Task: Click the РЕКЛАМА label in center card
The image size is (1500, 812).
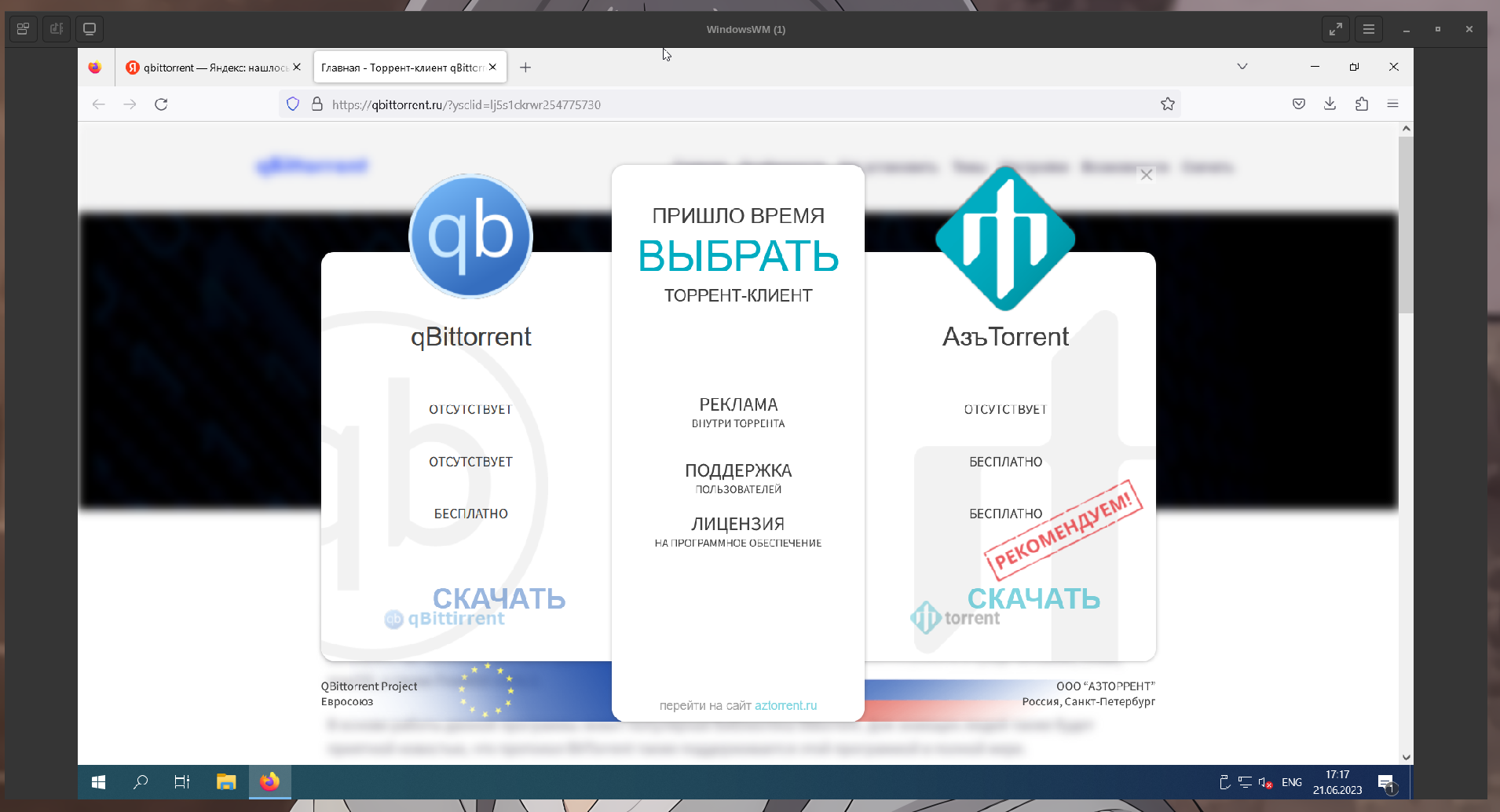Action: (x=738, y=404)
